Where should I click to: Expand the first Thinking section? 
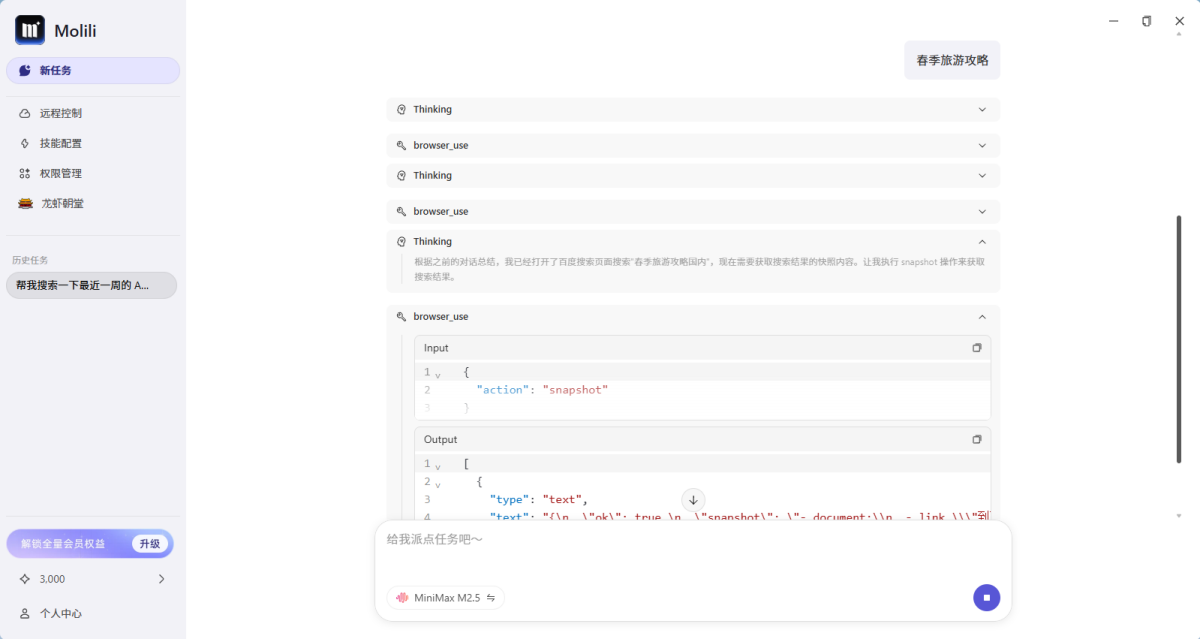tap(982, 110)
